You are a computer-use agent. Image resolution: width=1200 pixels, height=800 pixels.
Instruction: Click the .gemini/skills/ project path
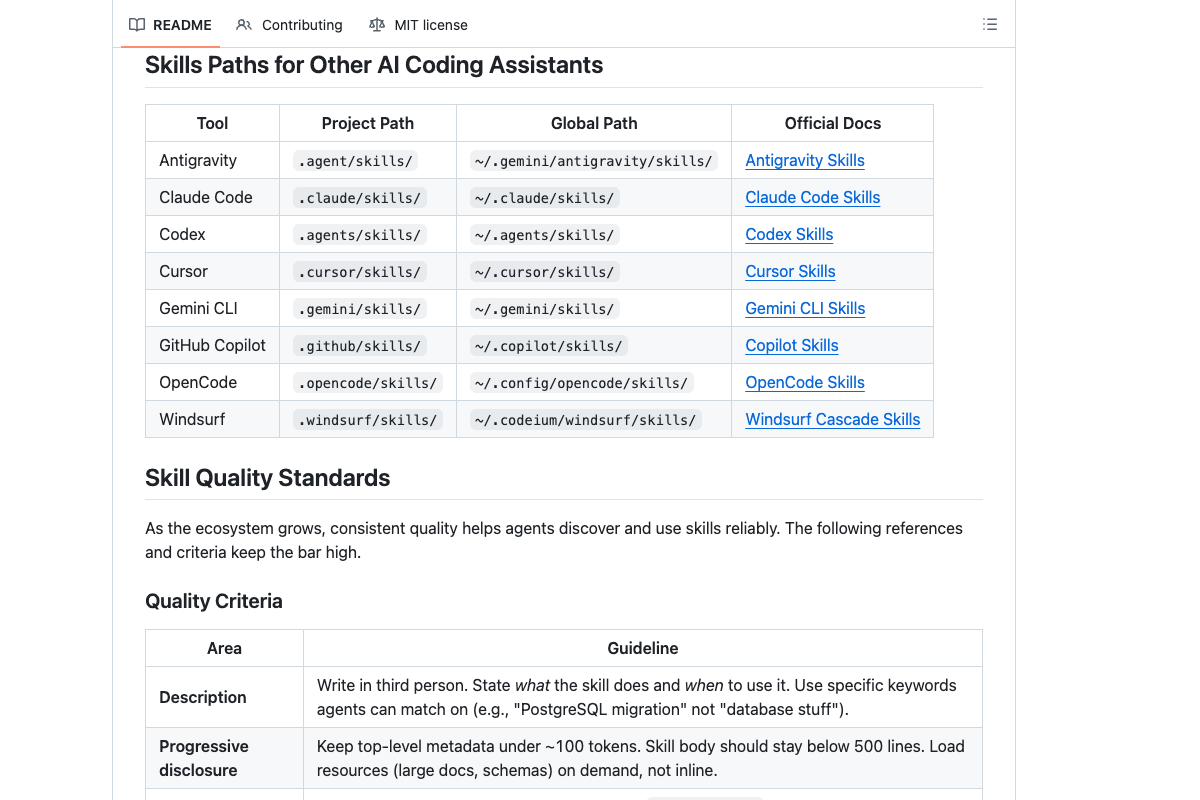(x=360, y=309)
